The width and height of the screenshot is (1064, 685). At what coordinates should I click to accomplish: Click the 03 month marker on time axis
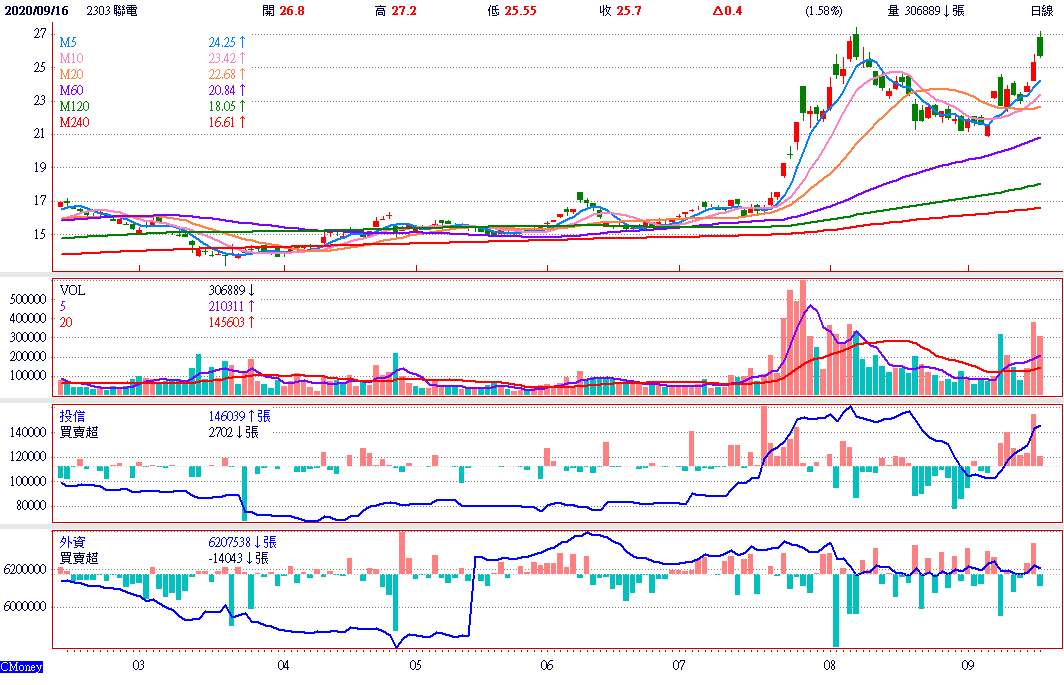139,665
